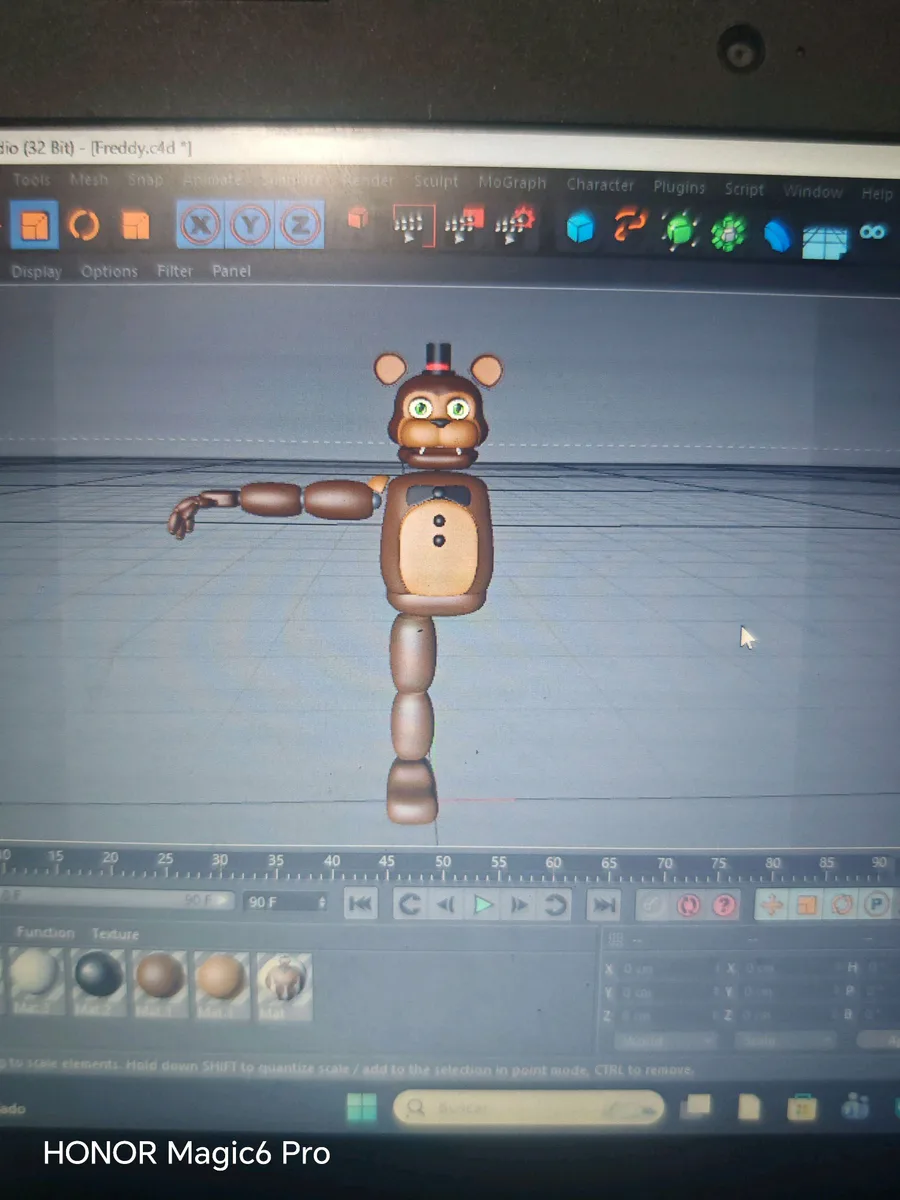Image resolution: width=900 pixels, height=1200 pixels.
Task: Toggle Rotation keying button
Action: 842,905
